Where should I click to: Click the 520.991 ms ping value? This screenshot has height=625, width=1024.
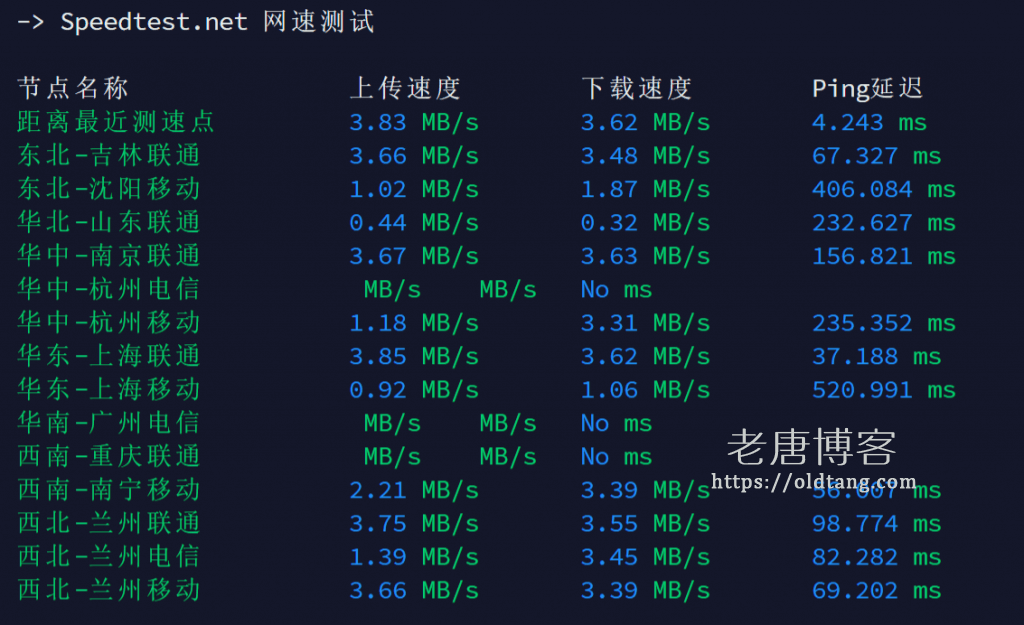[883, 390]
